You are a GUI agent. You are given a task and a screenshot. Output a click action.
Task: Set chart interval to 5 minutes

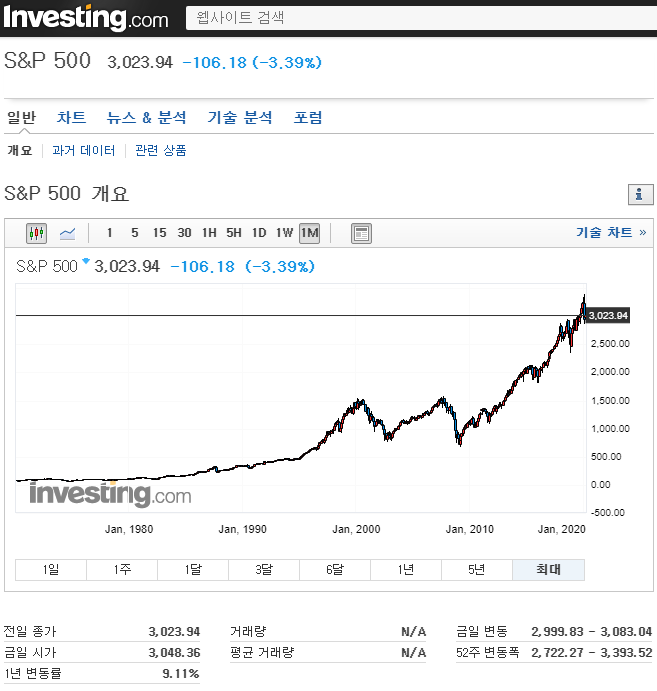pos(134,233)
